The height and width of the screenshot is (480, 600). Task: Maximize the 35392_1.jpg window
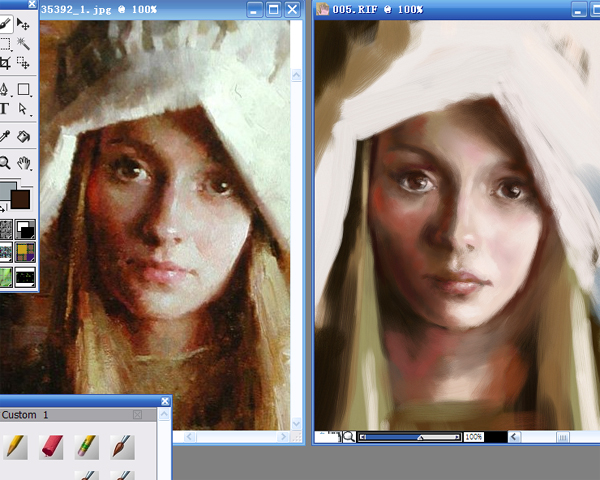tap(273, 10)
